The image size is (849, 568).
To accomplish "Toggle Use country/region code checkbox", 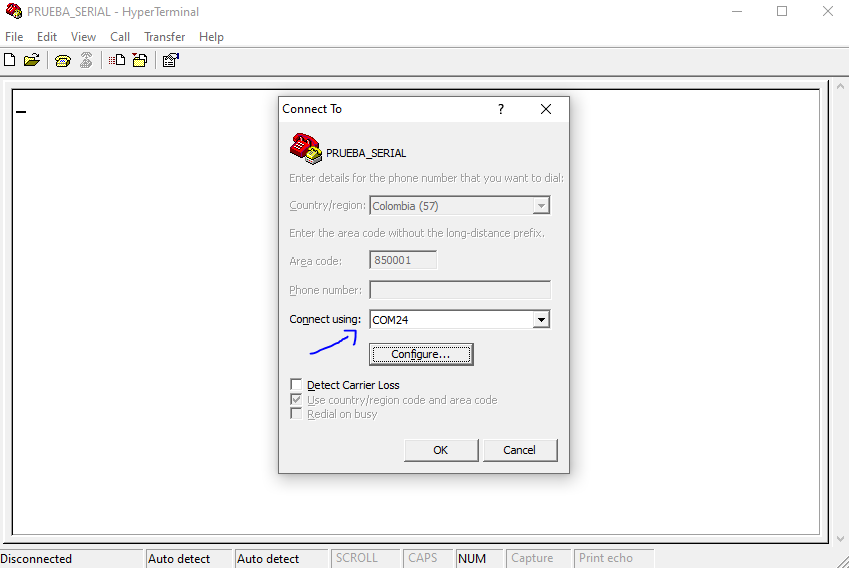I will tap(296, 400).
